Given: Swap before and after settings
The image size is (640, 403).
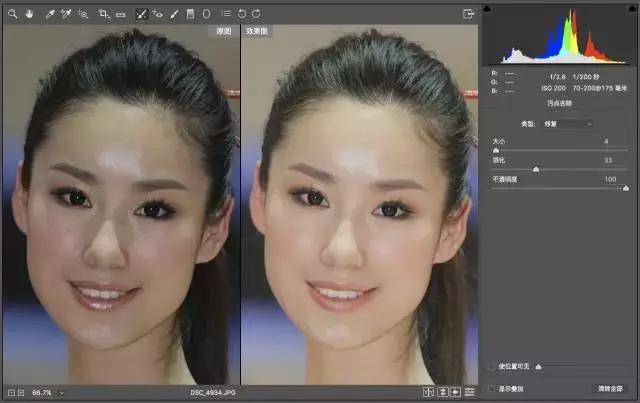Looking at the screenshot, I should pos(443,392).
